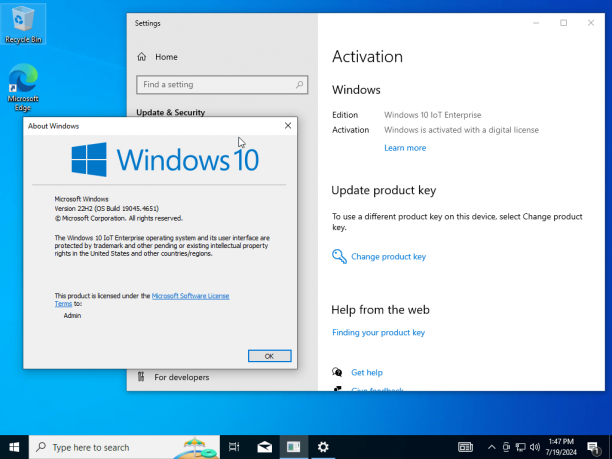
Task: Open the volume control tray icon
Action: tap(535, 447)
